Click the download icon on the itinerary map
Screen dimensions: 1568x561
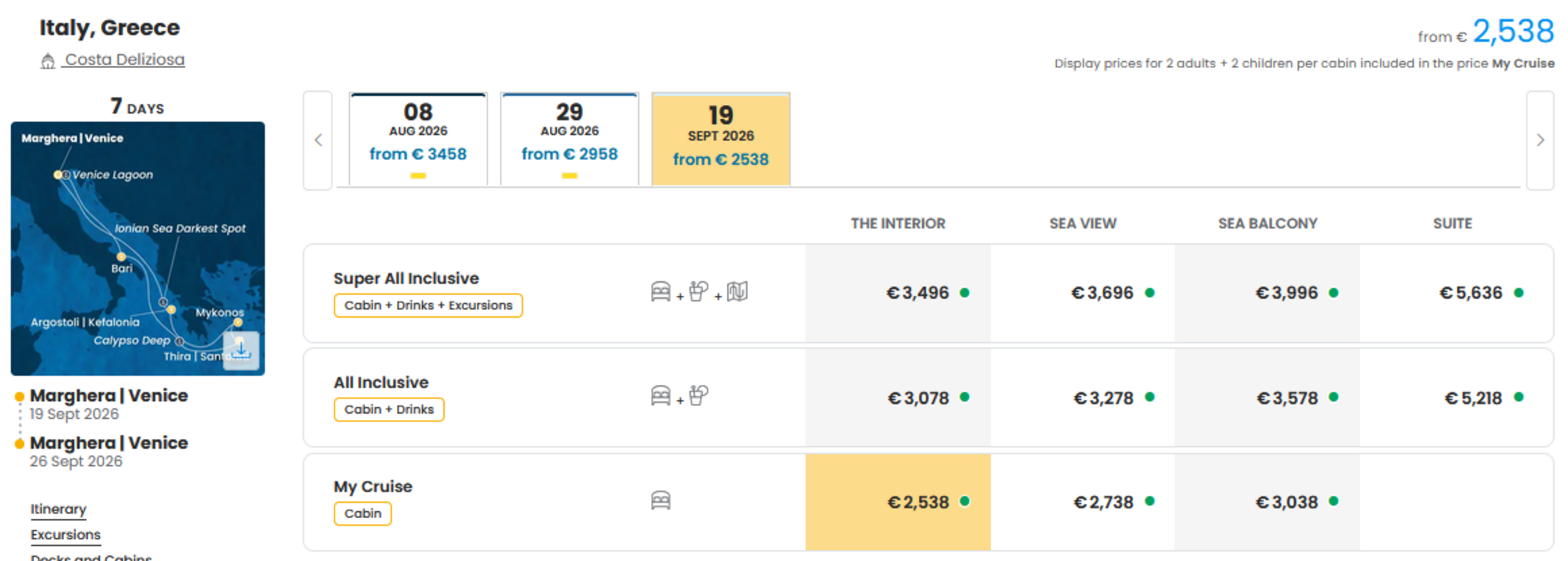tap(241, 349)
